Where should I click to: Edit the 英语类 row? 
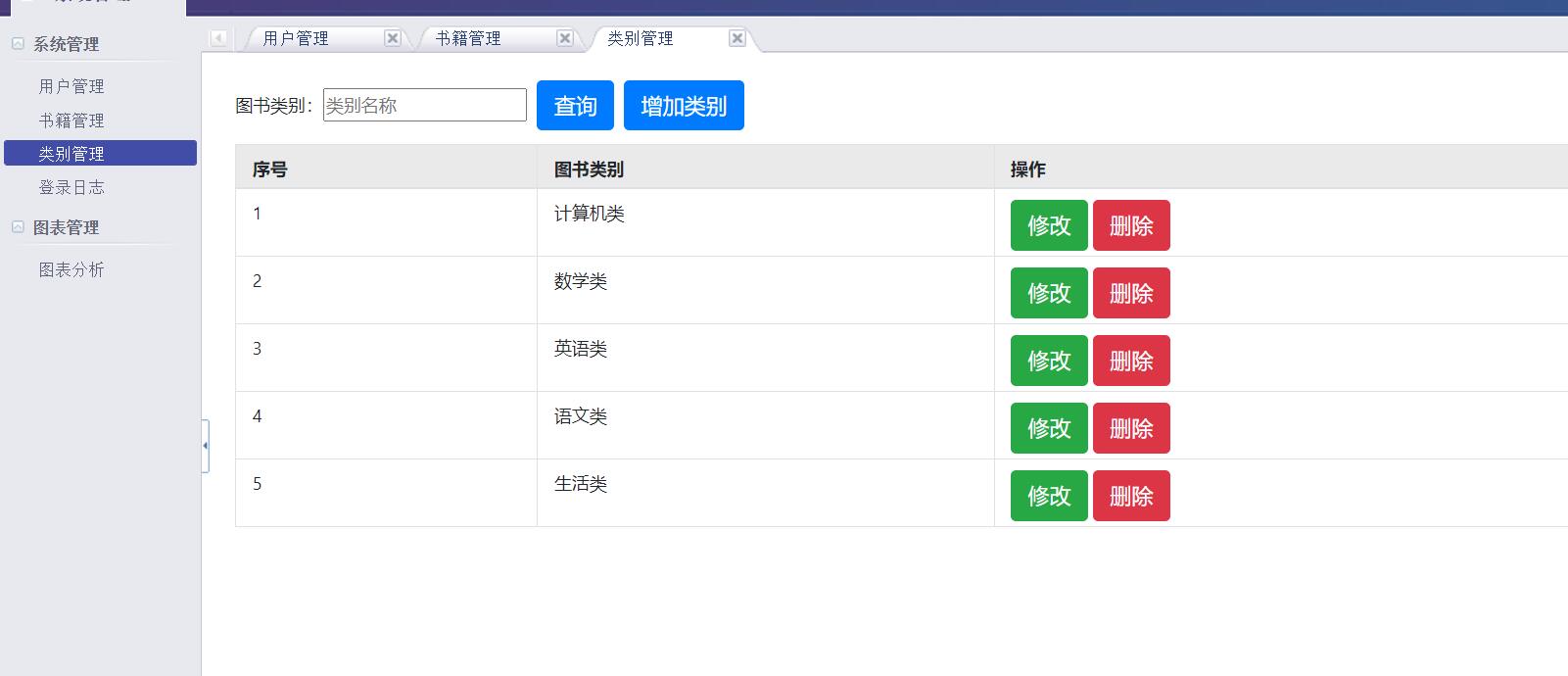pos(1049,361)
